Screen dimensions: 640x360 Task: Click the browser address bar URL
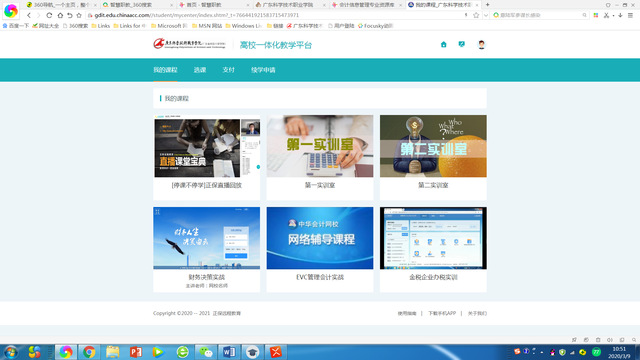click(x=197, y=15)
